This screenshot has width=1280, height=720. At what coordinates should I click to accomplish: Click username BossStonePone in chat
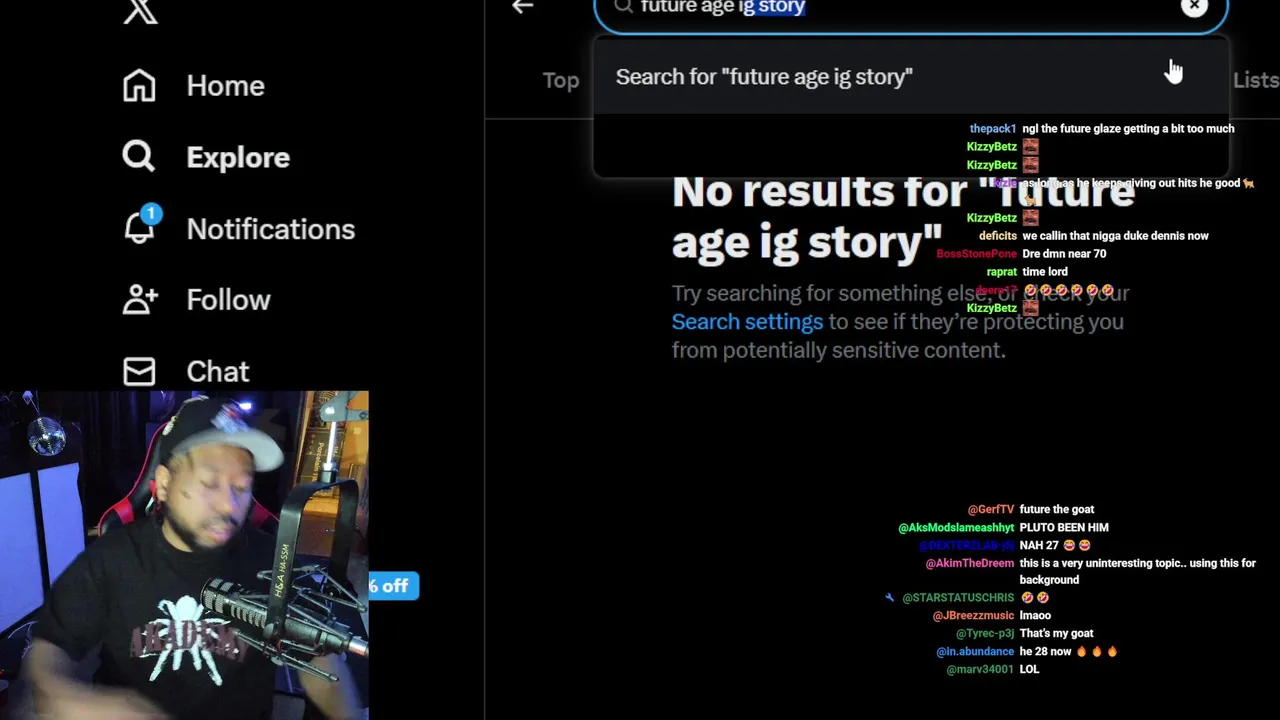pos(976,254)
